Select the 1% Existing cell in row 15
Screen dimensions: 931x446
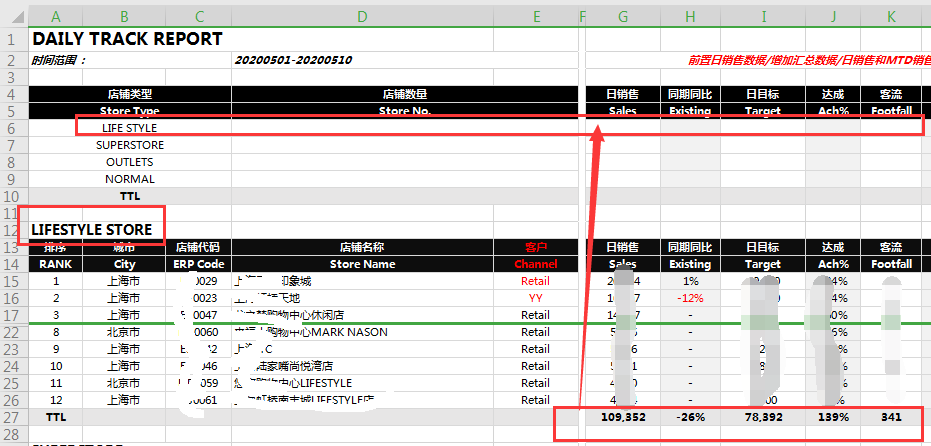[690, 281]
